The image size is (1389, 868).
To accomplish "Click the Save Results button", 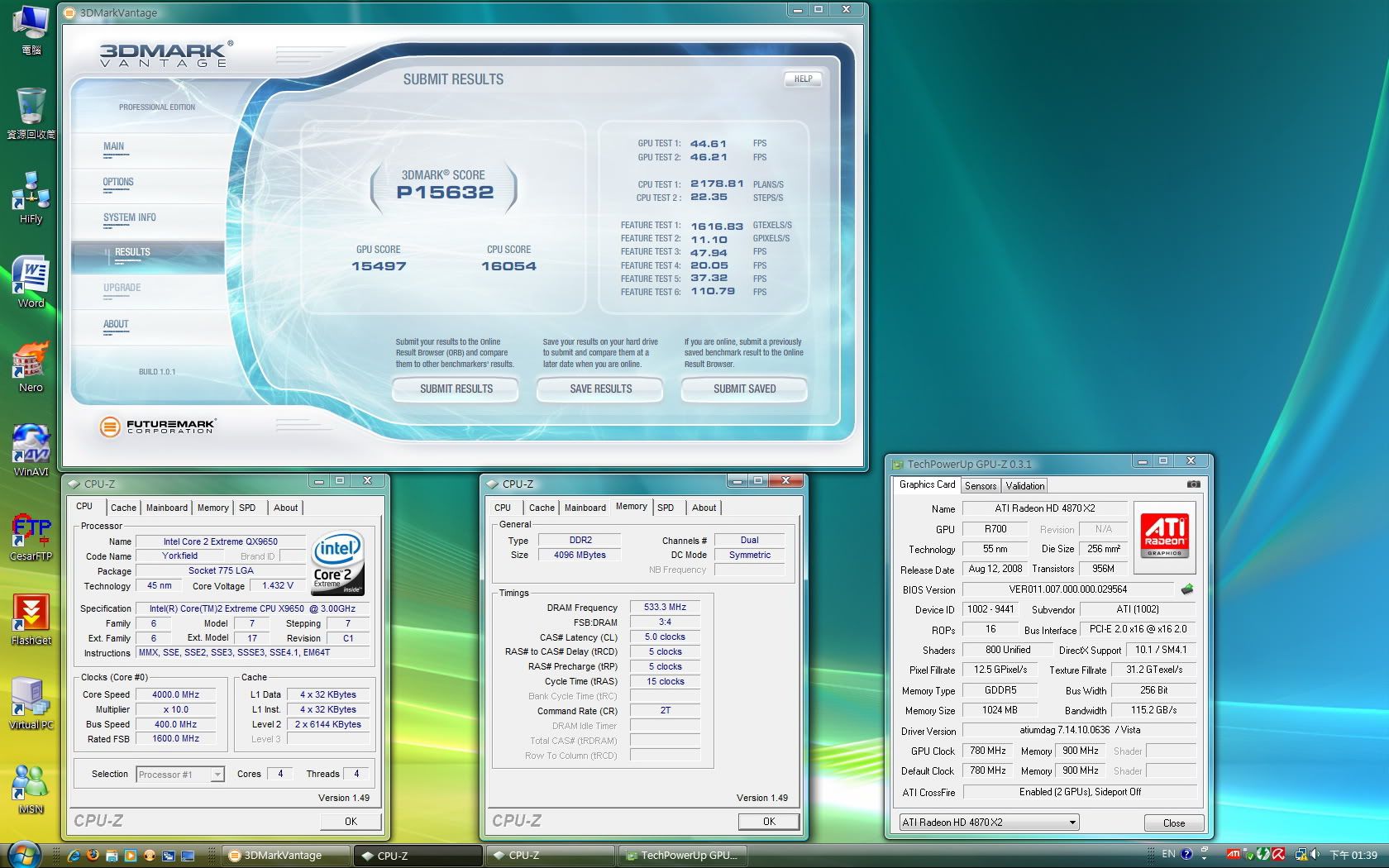I will pos(601,389).
